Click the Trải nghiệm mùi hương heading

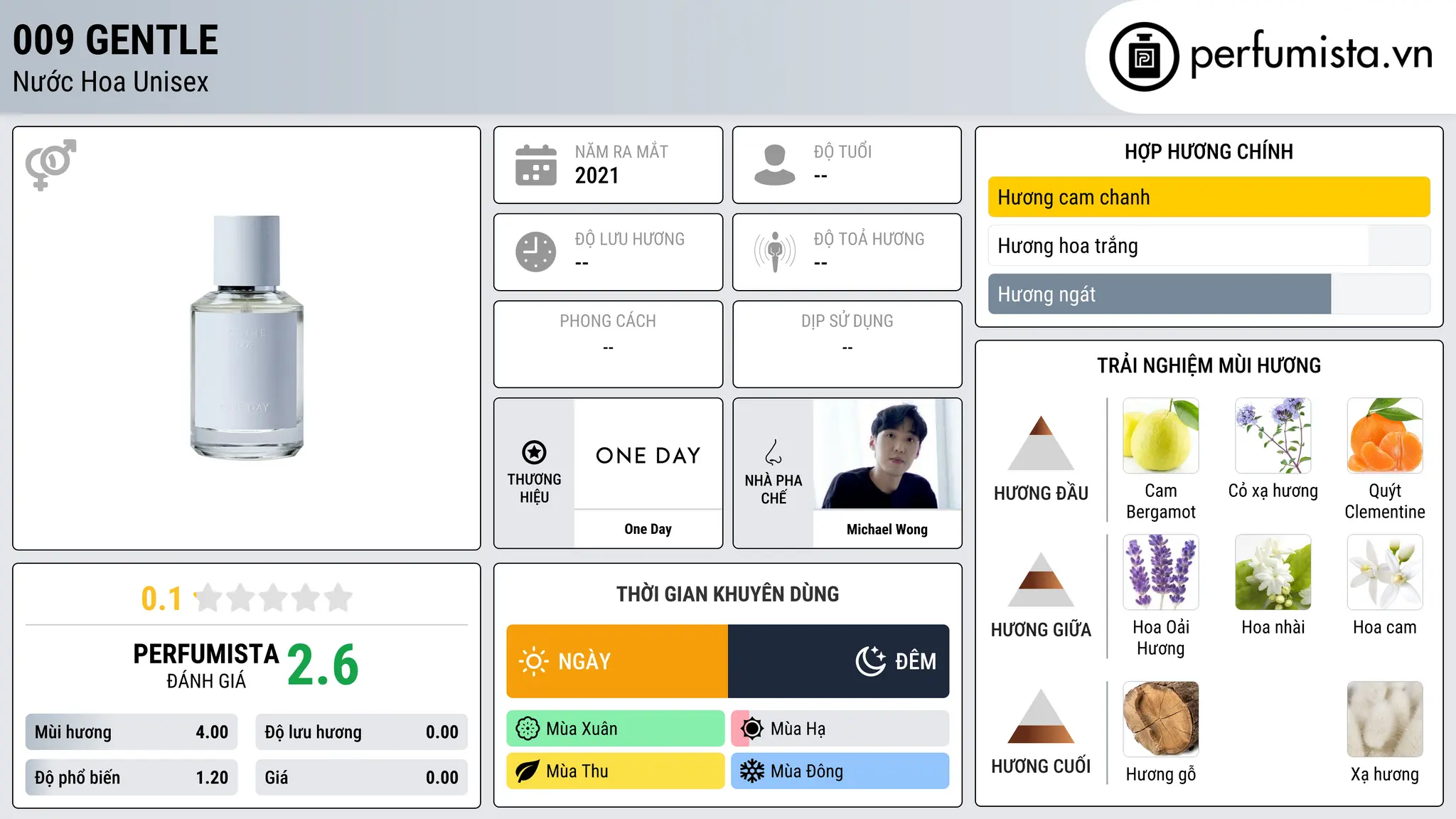[1209, 365]
